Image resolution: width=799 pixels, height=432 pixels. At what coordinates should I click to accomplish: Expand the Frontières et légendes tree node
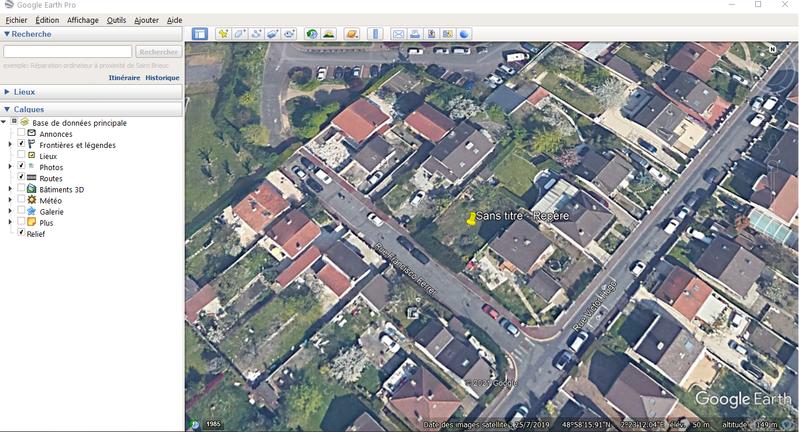10,145
